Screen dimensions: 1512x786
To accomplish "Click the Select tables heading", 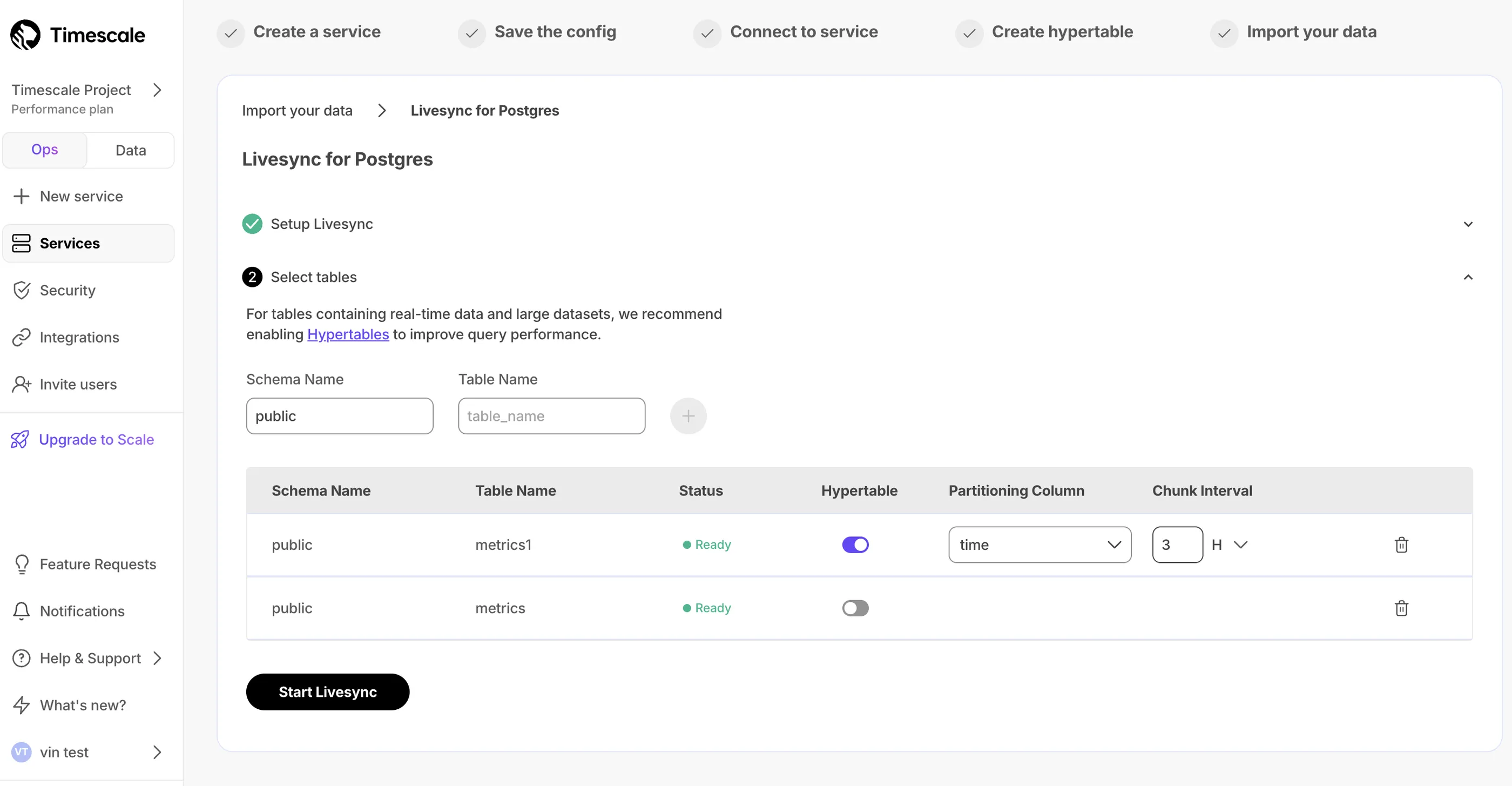I will tap(313, 277).
